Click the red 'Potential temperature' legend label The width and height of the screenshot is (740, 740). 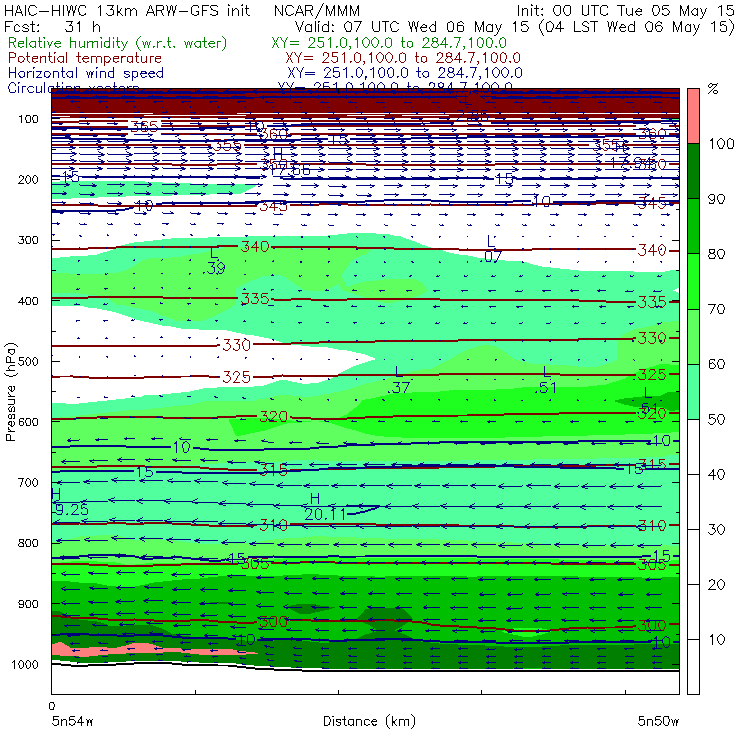(x=85, y=58)
